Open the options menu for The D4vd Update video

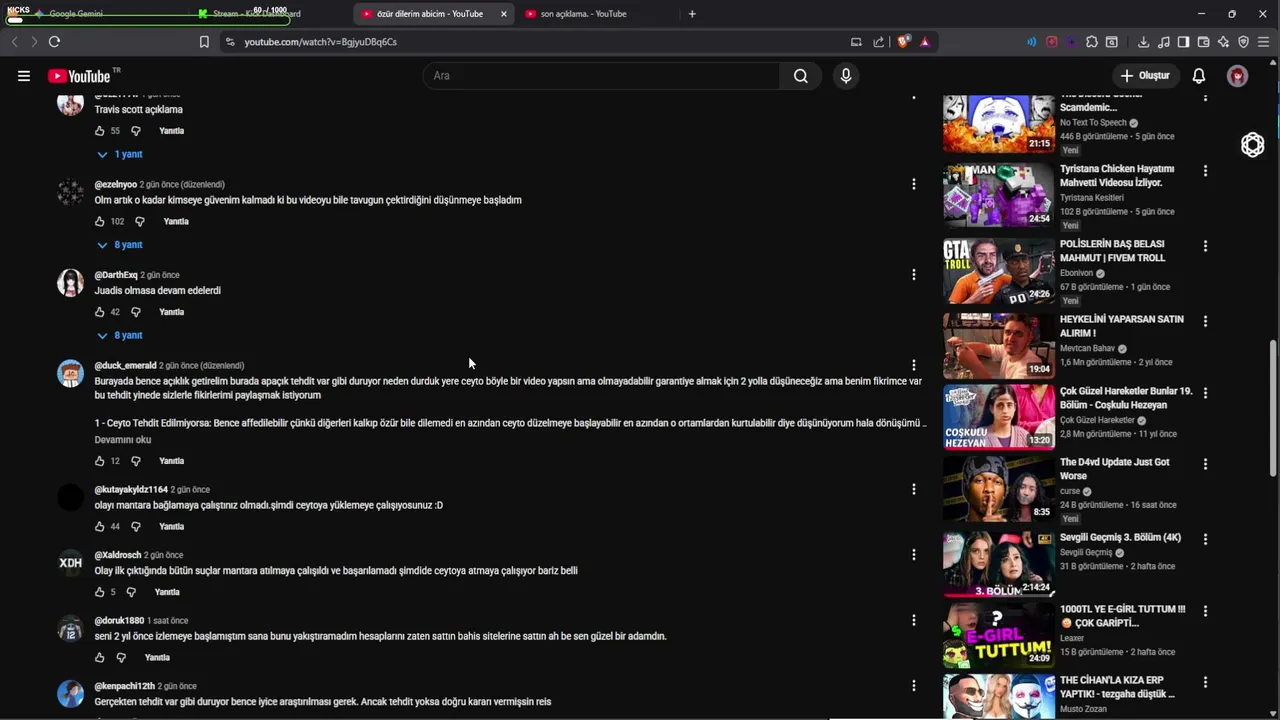(x=1205, y=464)
